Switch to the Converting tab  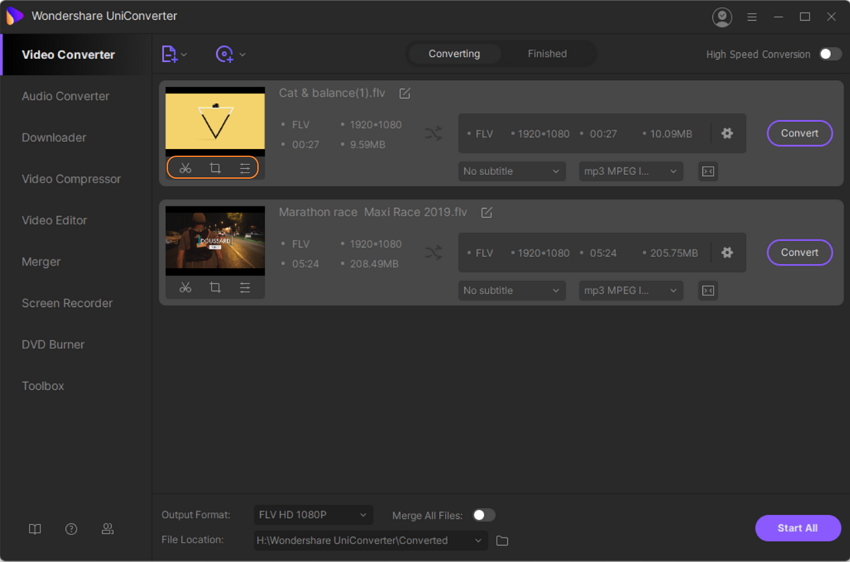click(454, 54)
